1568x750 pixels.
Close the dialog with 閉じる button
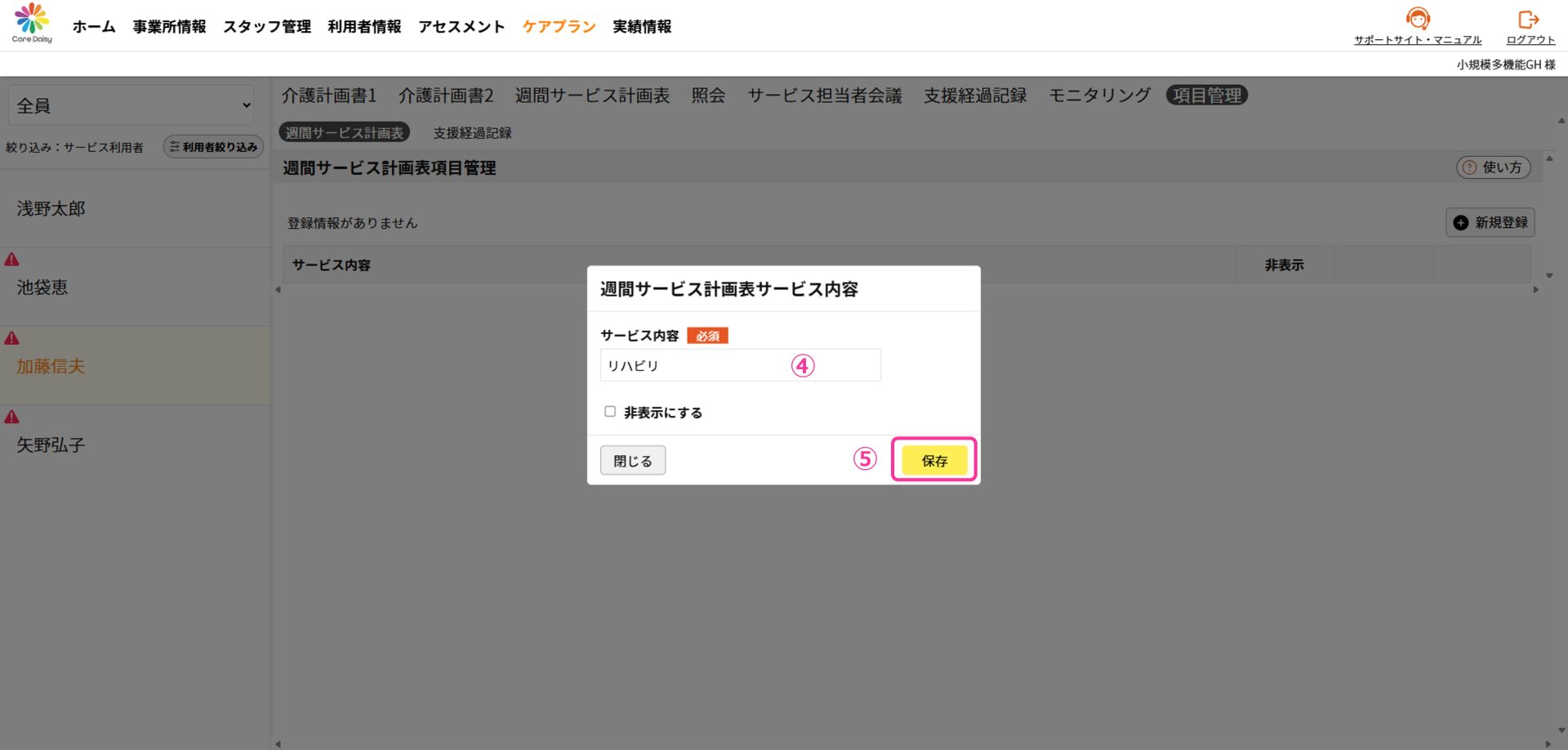point(633,461)
